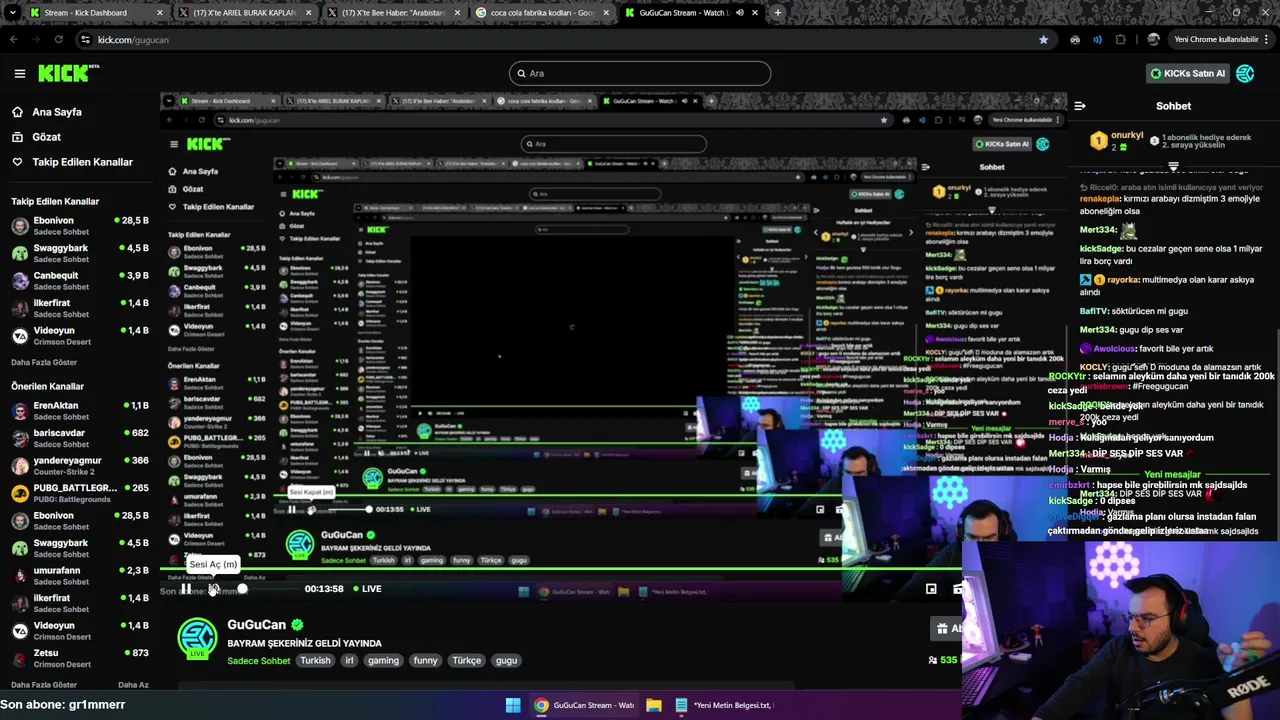1280x720 pixels.
Task: Jump to LIVE in the player
Action: (x=366, y=589)
